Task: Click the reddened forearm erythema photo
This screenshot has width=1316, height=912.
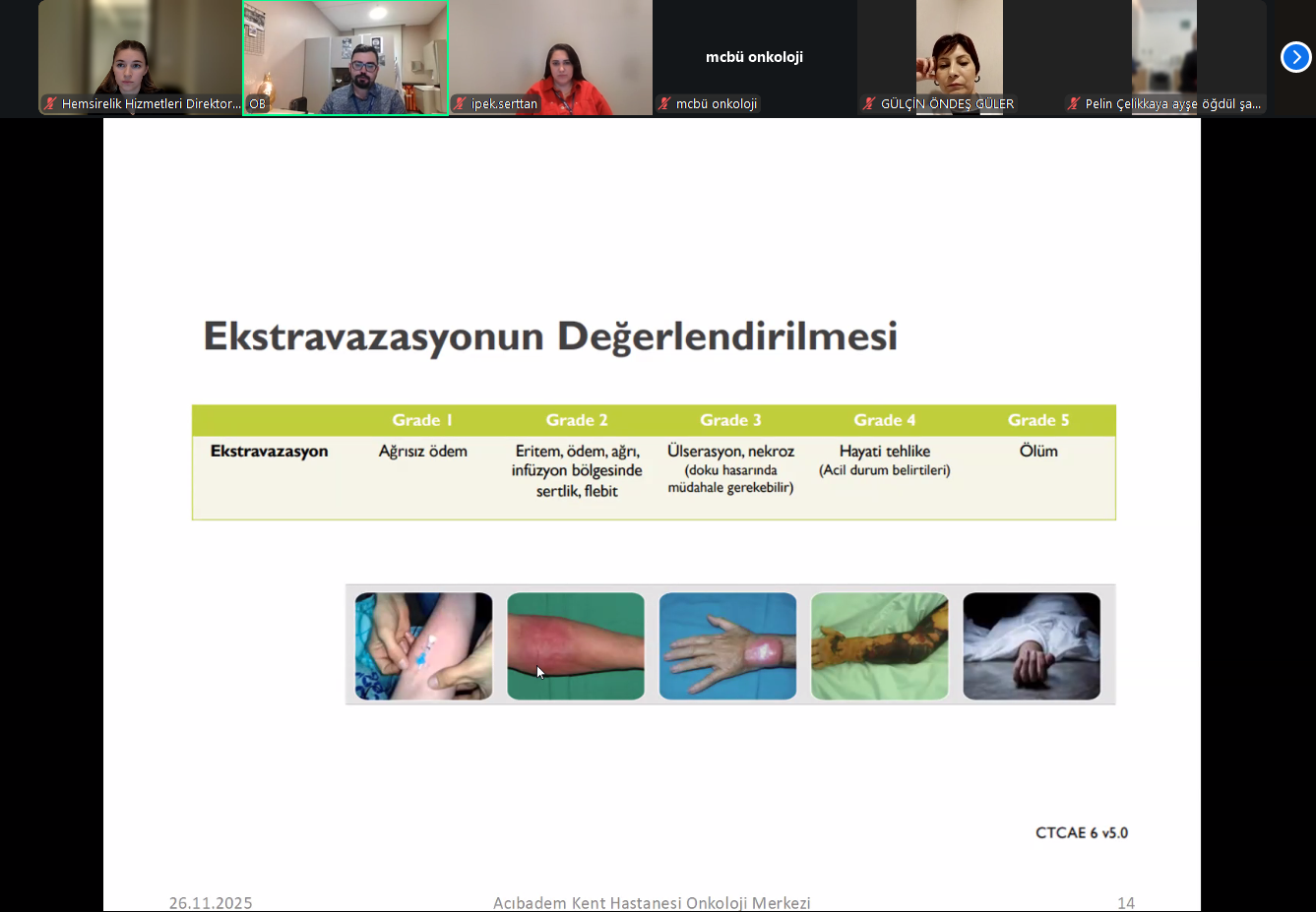Action: tap(576, 646)
